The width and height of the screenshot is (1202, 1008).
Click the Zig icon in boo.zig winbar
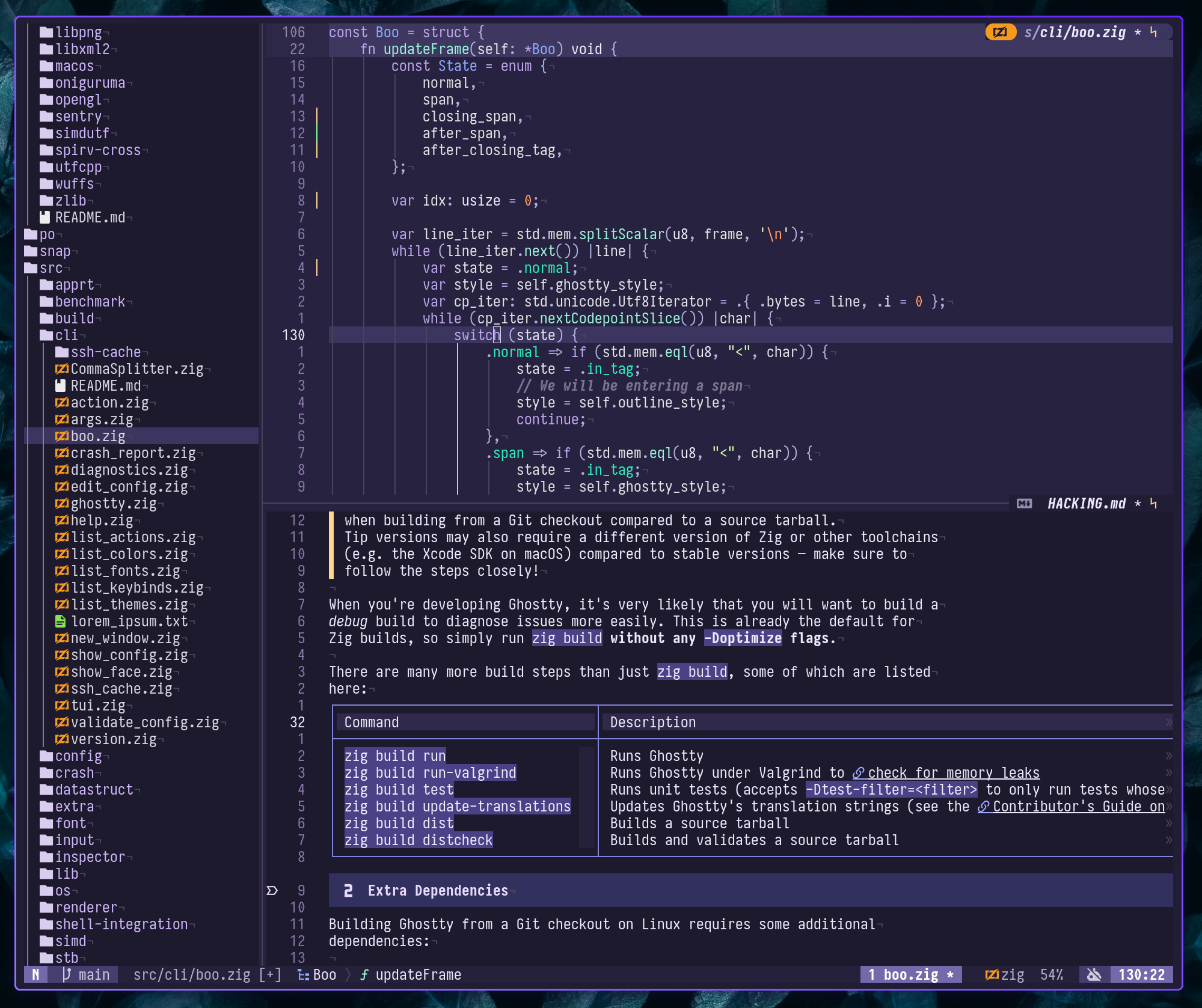[x=1000, y=32]
